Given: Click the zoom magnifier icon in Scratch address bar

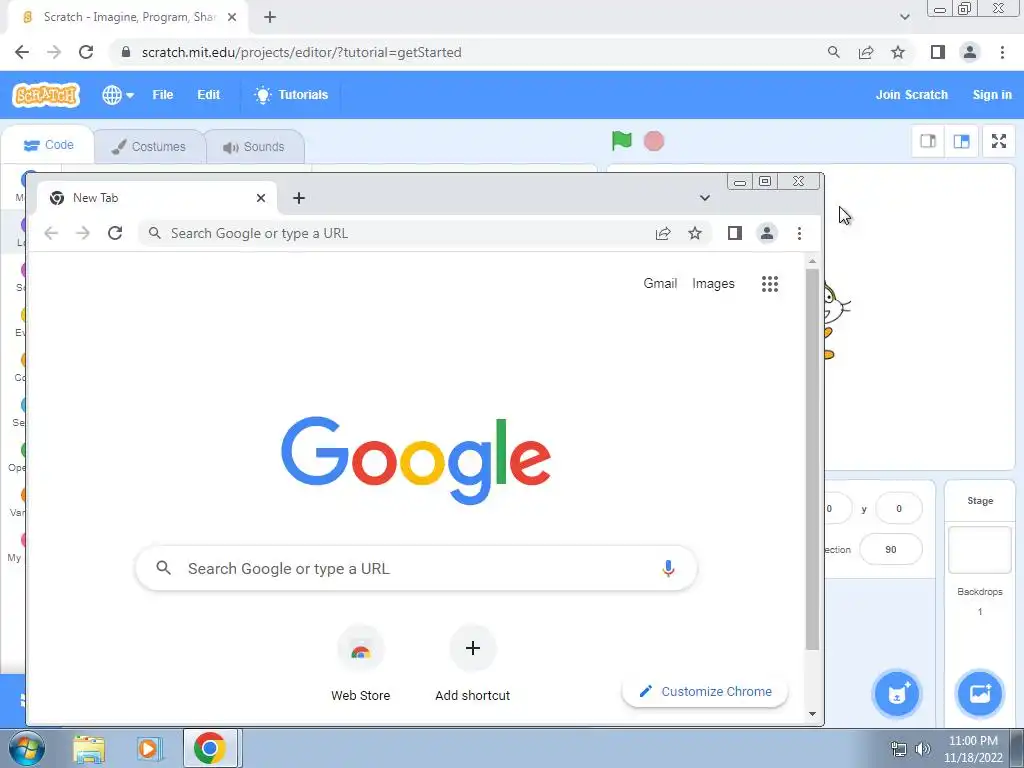Looking at the screenshot, I should 833,52.
